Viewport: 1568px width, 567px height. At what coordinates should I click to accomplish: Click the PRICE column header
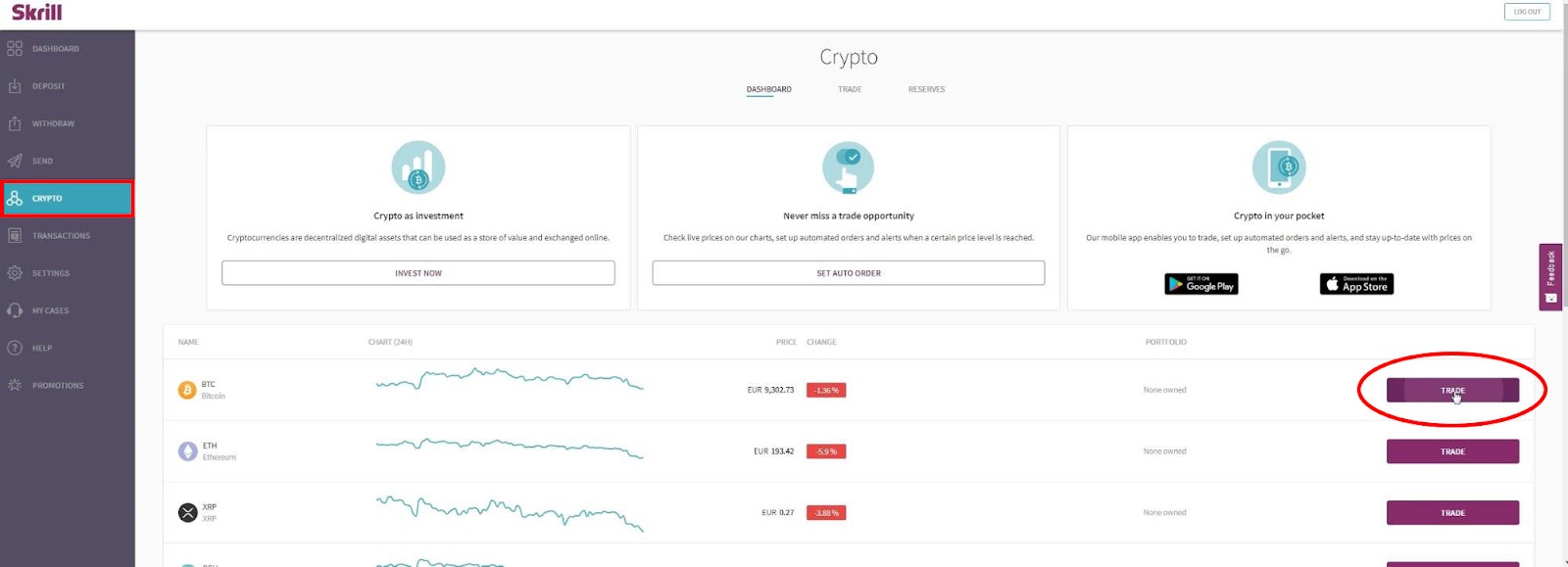[x=786, y=342]
